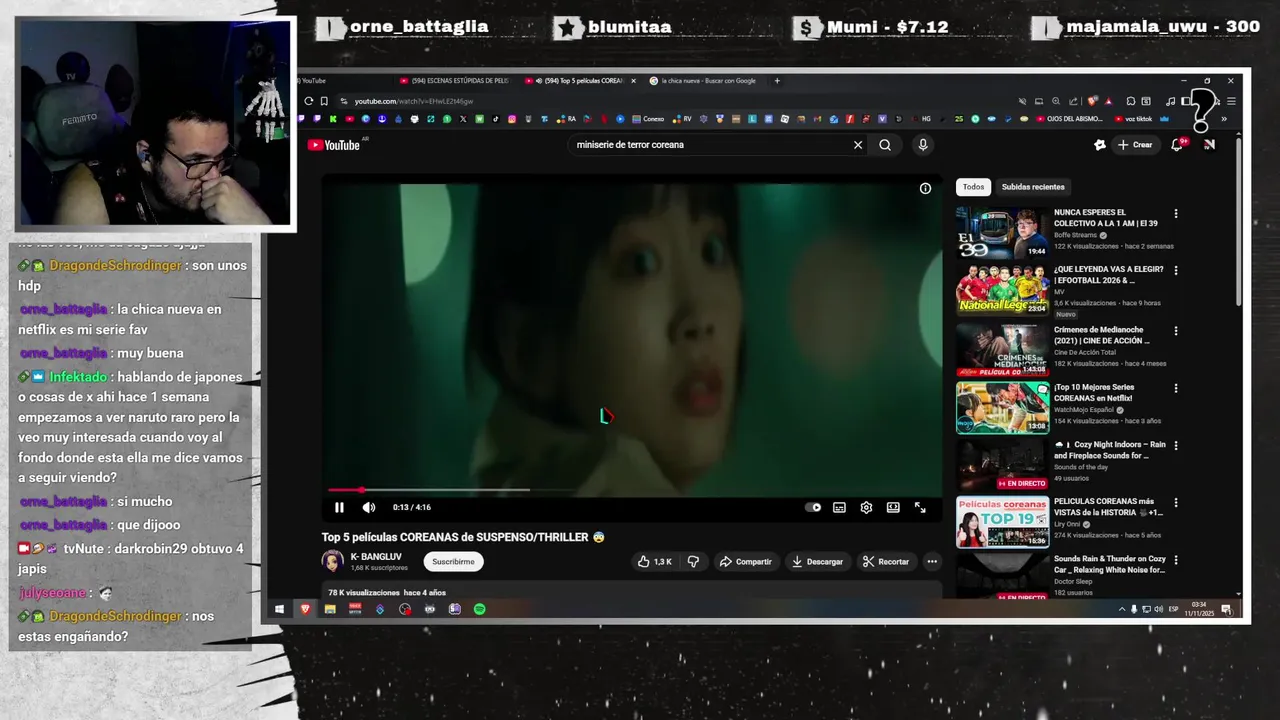Switch to the 'la chica nueva - Buscar con Google' tab
The height and width of the screenshot is (720, 1280).
(706, 81)
